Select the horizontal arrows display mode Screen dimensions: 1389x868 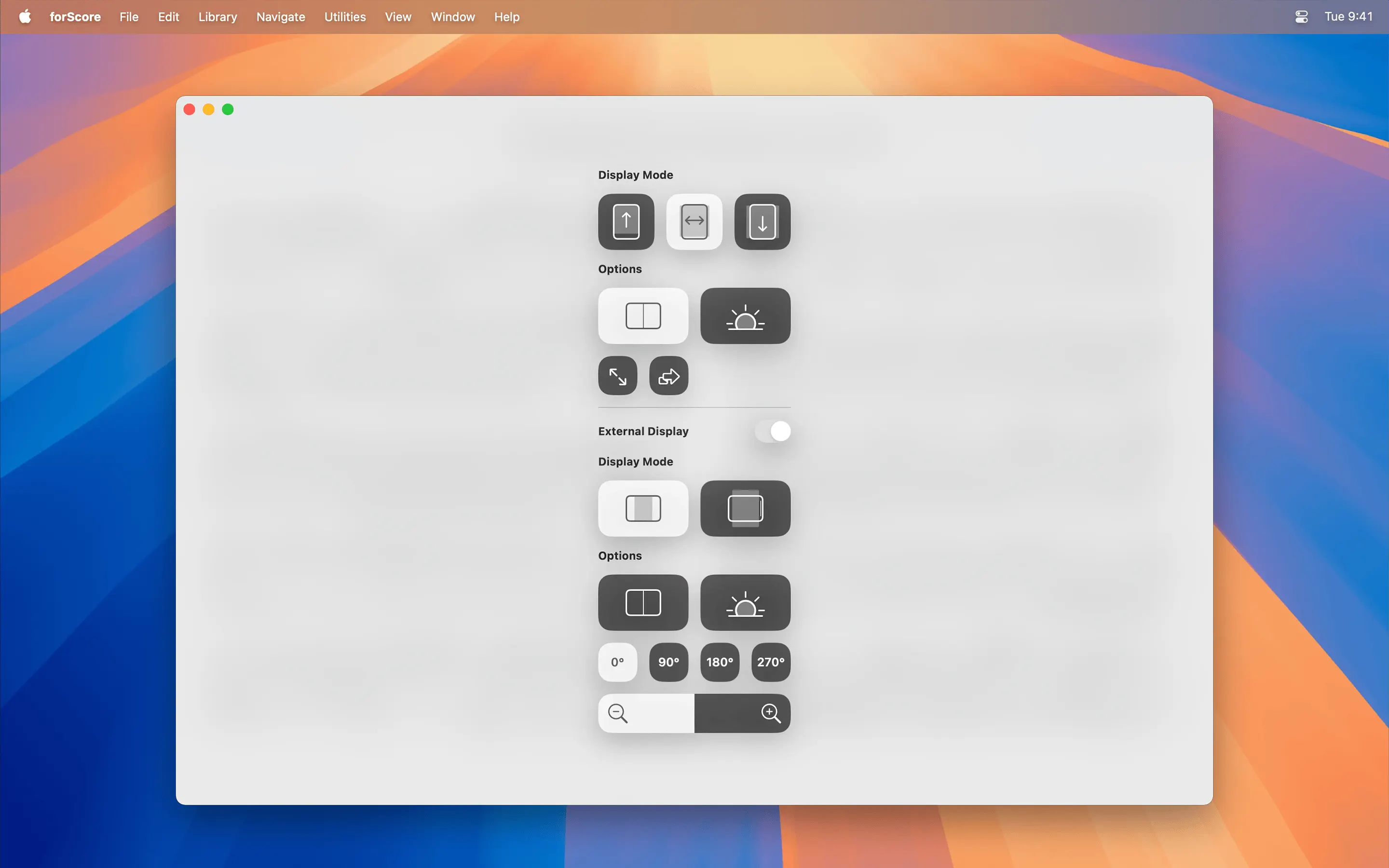pos(694,222)
